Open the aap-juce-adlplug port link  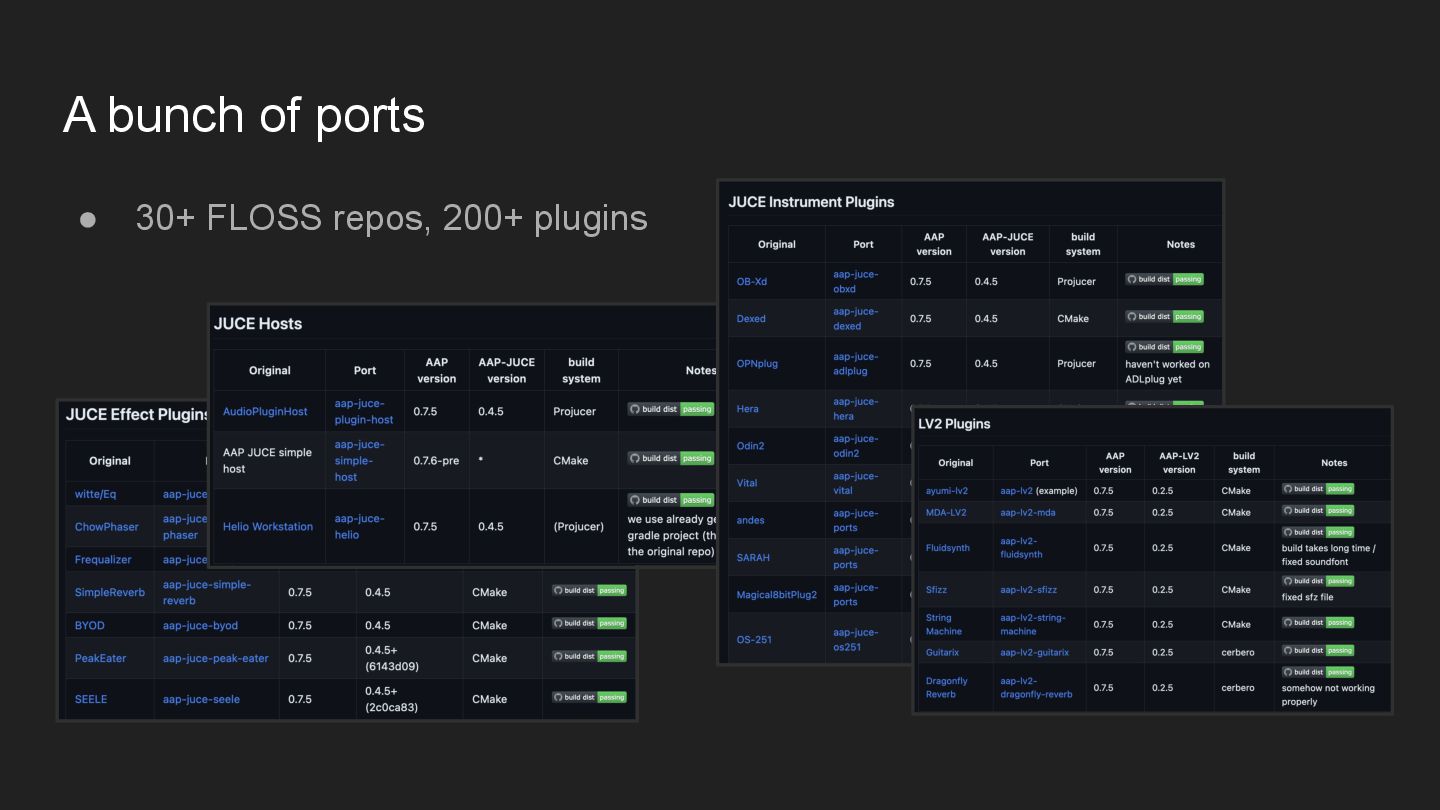(856, 363)
